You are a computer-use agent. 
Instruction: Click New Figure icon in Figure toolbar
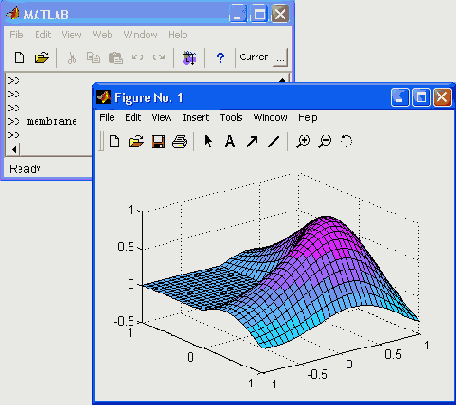tap(114, 141)
